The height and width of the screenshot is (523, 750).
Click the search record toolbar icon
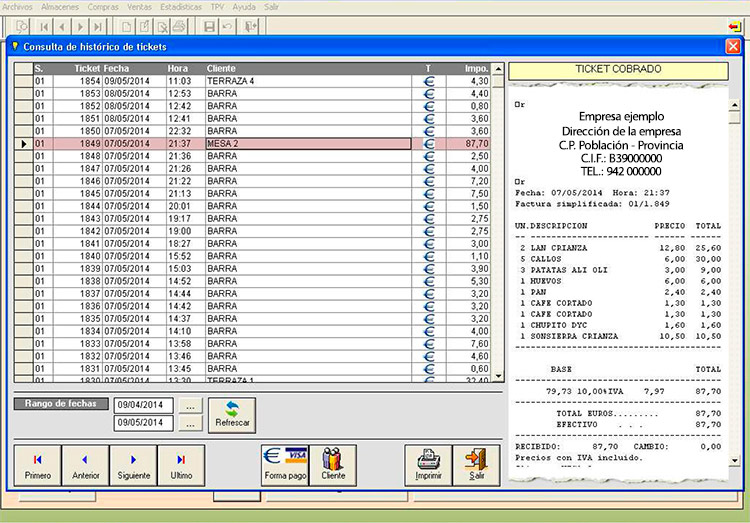22,26
